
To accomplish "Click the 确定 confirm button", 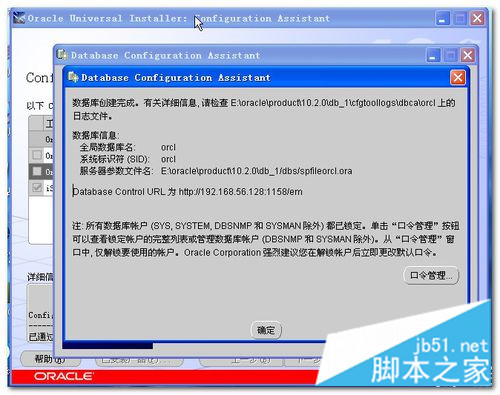I will coord(266,330).
